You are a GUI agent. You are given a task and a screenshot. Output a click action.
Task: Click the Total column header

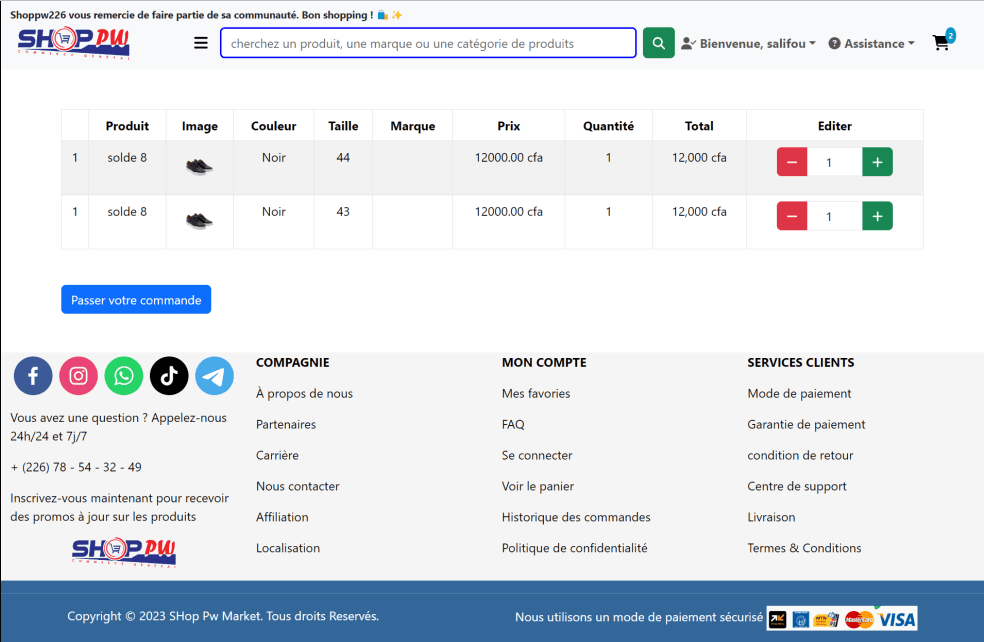(x=699, y=126)
